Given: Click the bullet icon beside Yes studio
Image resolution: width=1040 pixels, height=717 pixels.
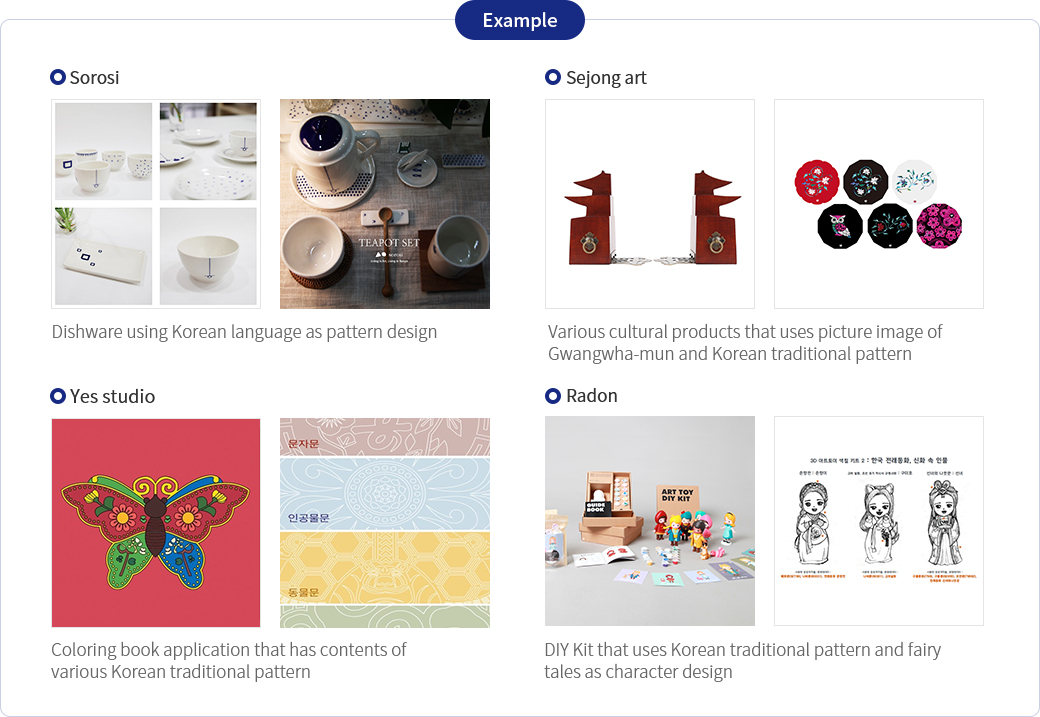Looking at the screenshot, I should [x=58, y=396].
